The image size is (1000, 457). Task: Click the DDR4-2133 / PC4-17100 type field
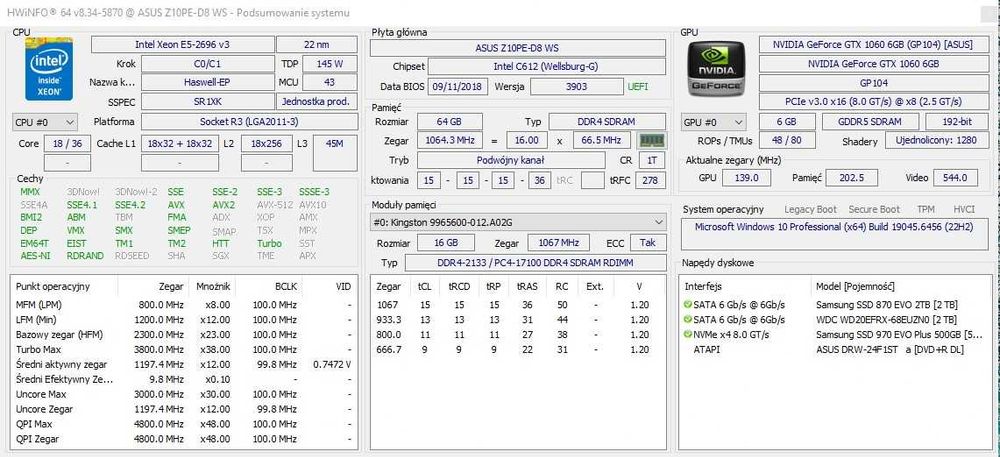coord(535,263)
